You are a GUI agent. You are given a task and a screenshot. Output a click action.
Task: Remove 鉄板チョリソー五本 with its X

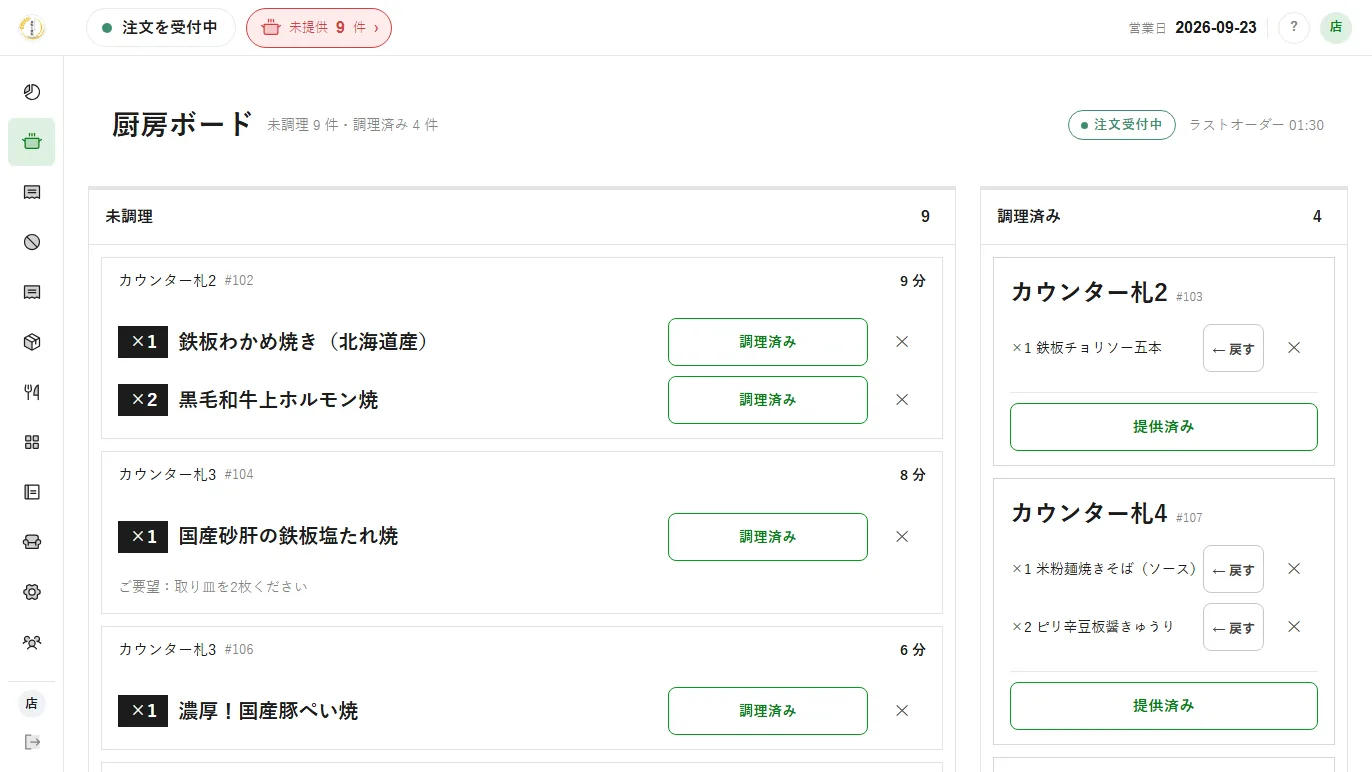pos(1294,348)
